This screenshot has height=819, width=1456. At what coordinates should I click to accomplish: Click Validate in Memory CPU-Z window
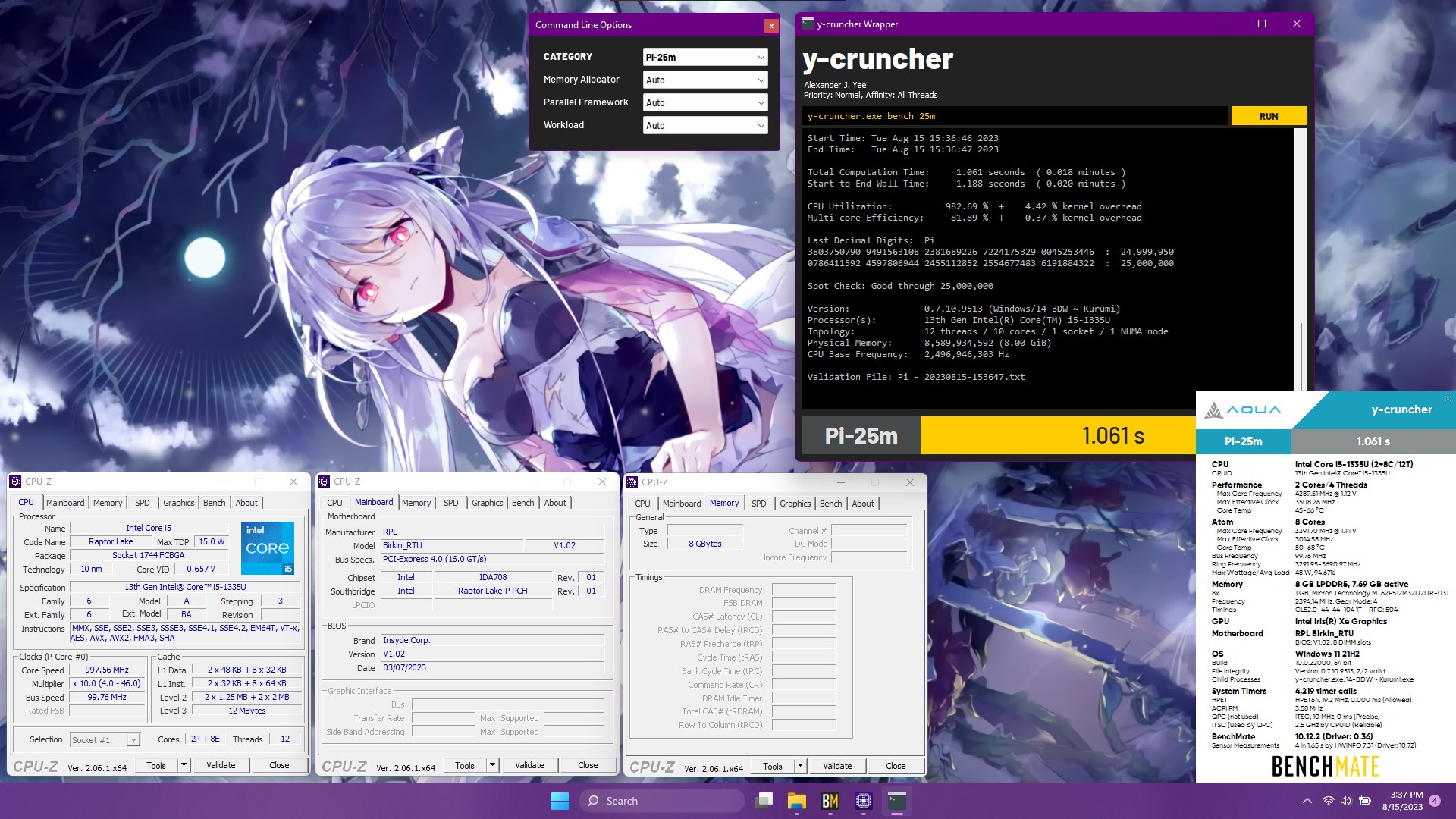837,766
